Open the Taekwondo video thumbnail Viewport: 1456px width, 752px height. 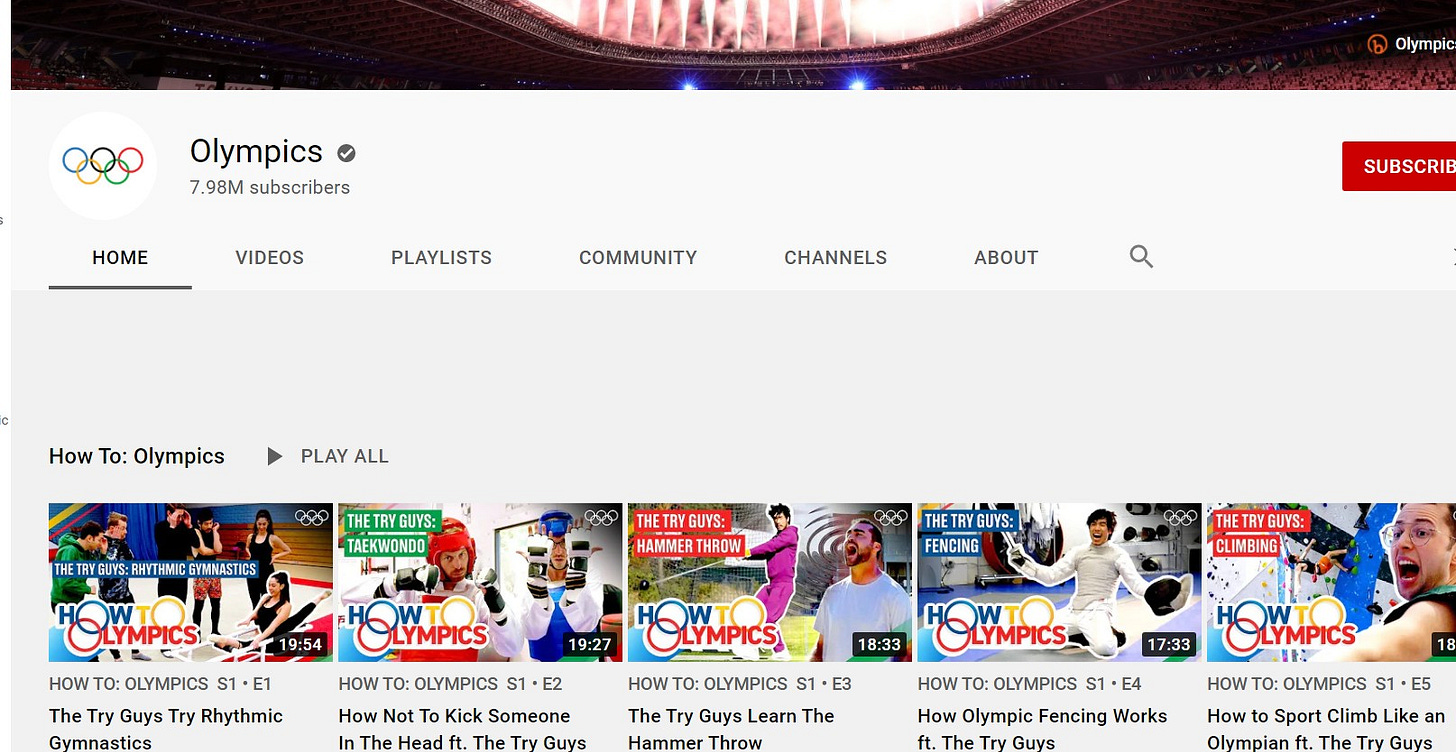click(480, 582)
